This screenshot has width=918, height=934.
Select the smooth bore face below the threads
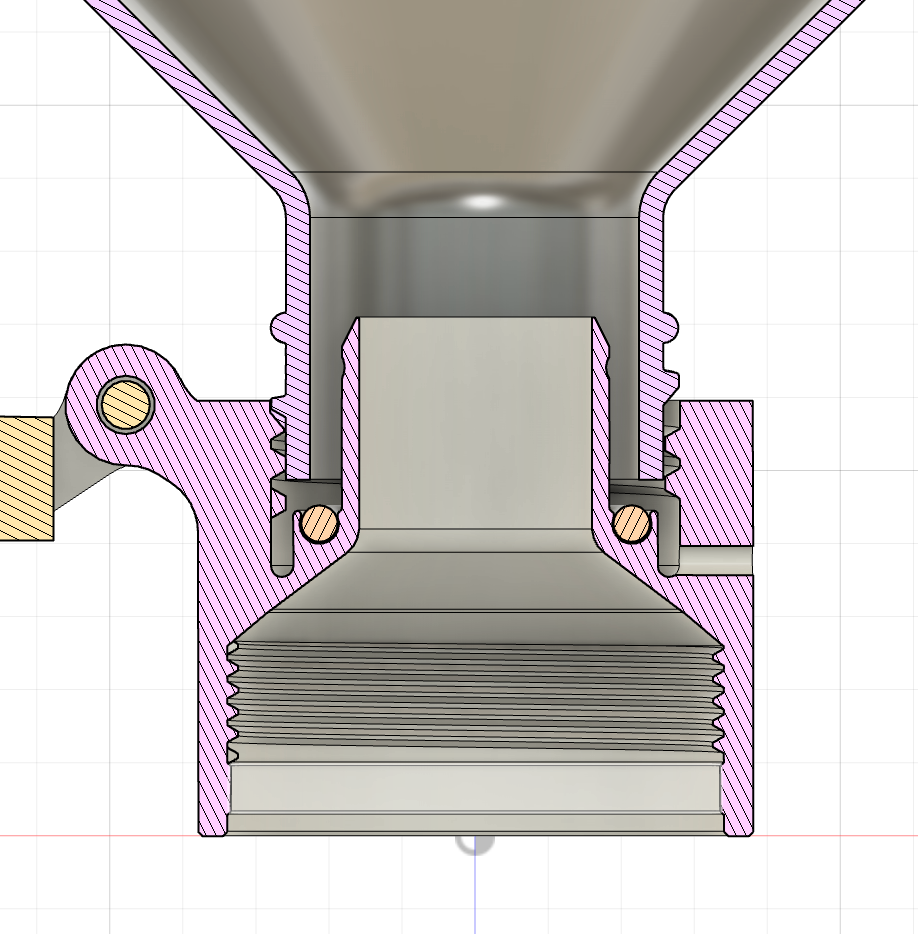pos(475,788)
